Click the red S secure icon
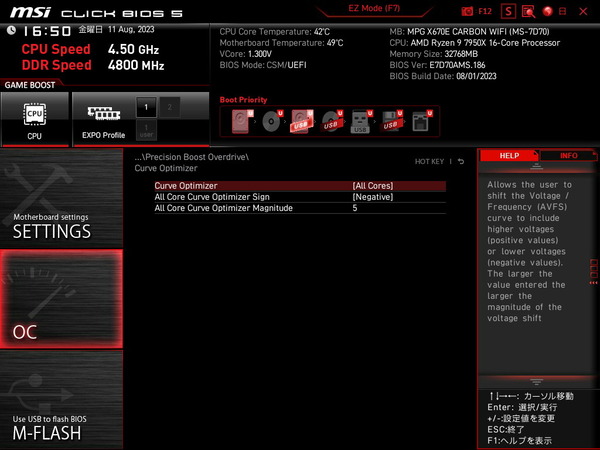Screen dimensions: 600x450 click(x=508, y=11)
